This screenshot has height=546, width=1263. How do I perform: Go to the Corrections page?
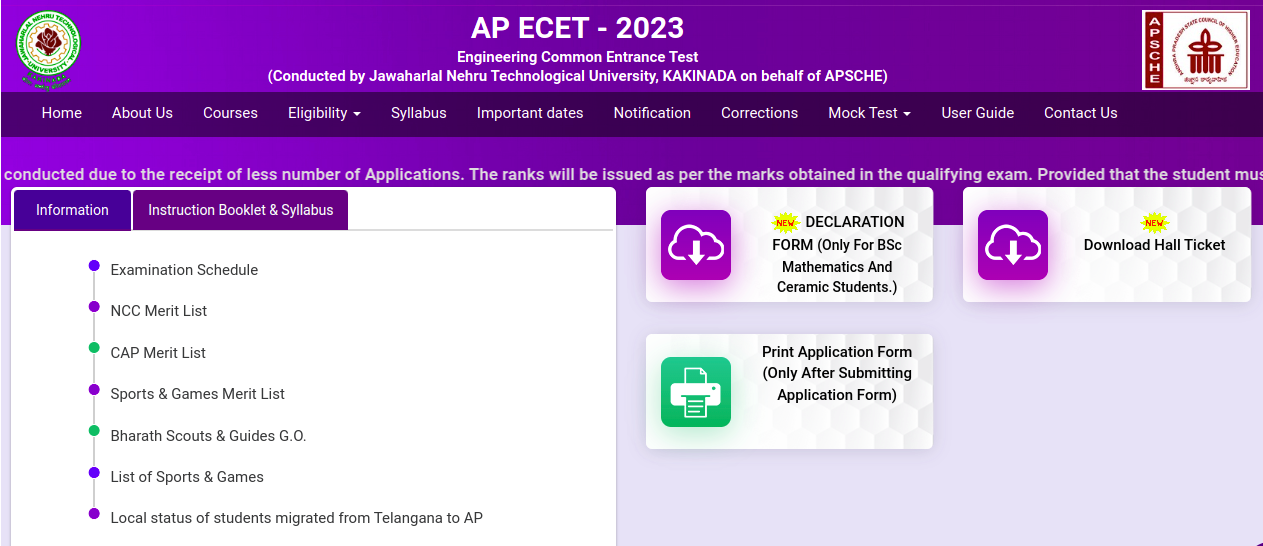click(759, 113)
